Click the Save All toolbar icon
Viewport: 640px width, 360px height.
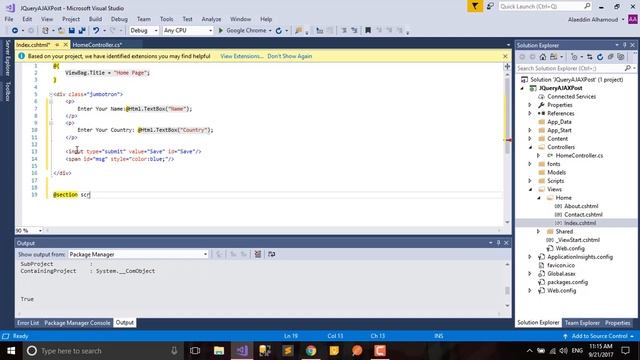click(82, 31)
